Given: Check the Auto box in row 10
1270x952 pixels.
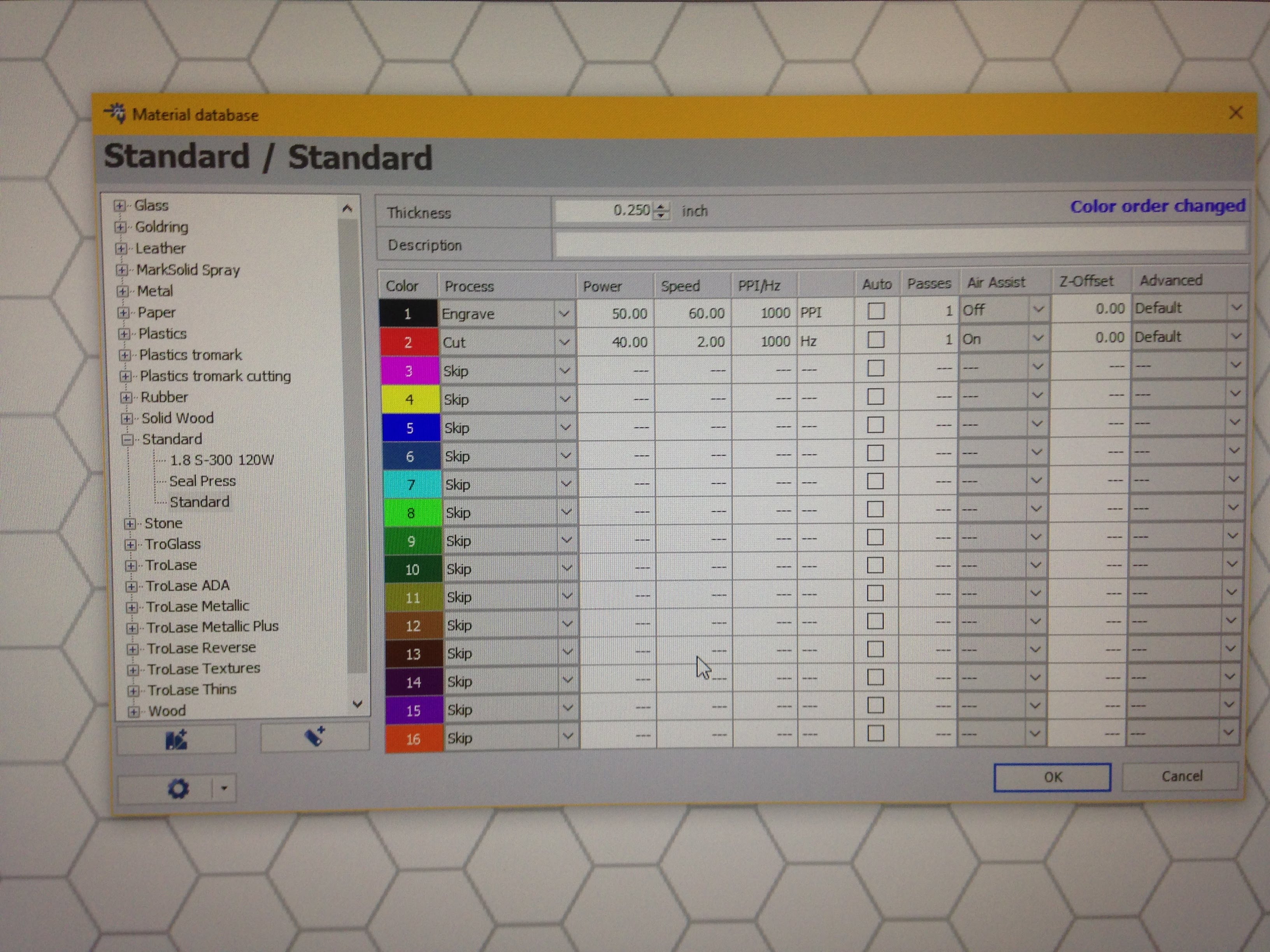Looking at the screenshot, I should pos(875,566).
